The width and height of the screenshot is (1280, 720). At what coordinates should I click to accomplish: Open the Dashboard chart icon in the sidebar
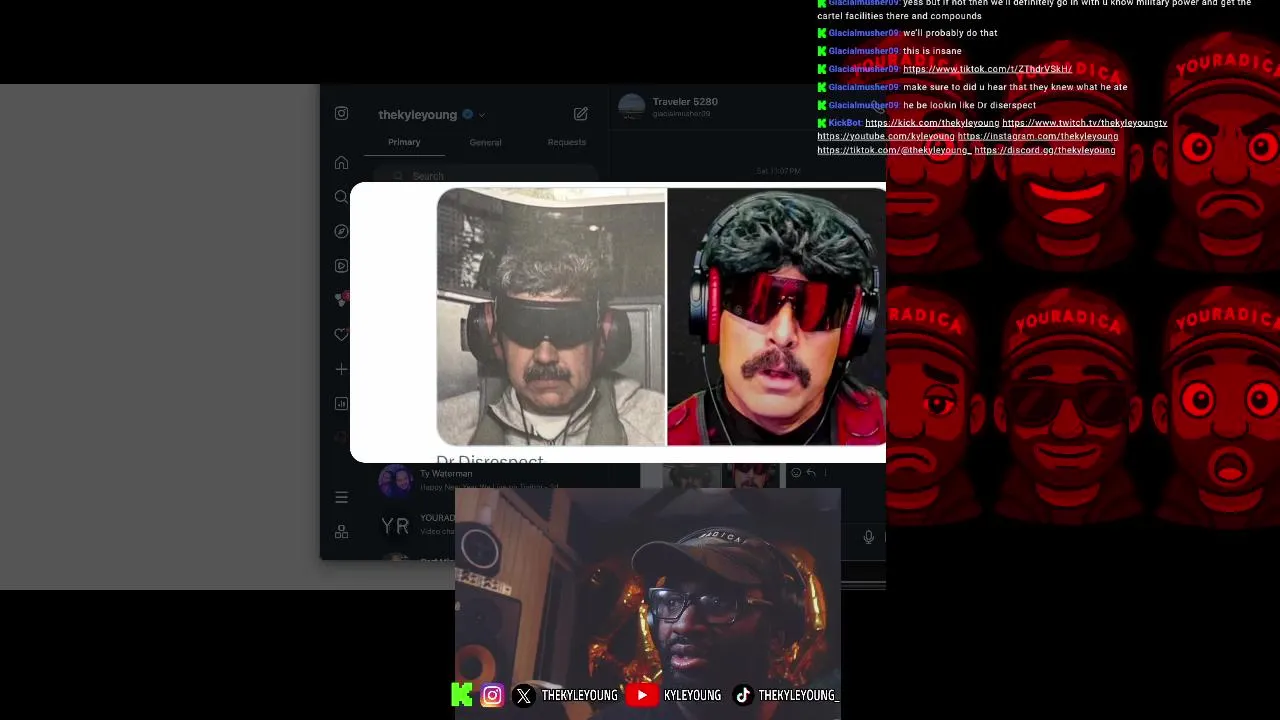pyautogui.click(x=341, y=404)
